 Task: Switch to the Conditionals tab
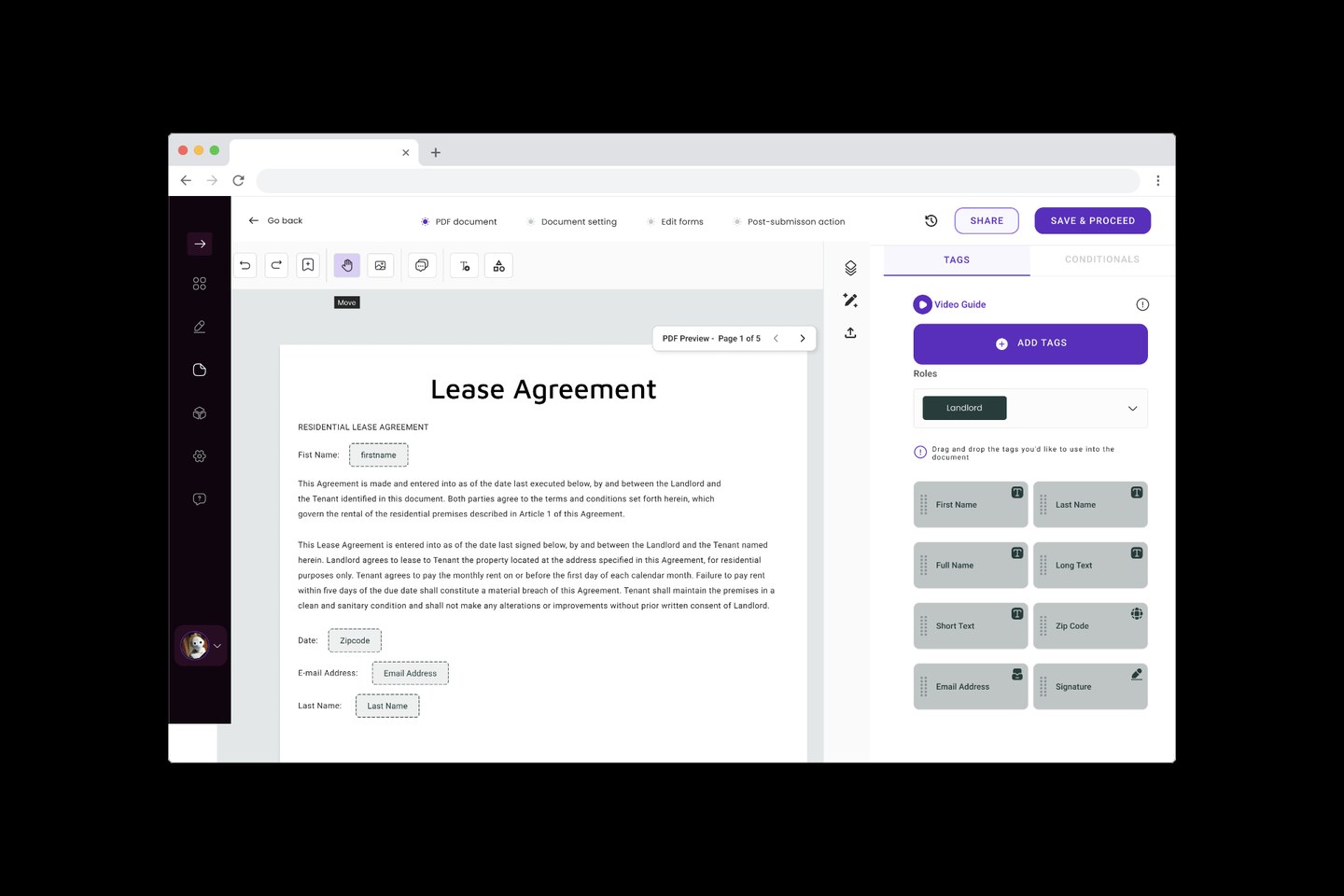click(x=1102, y=259)
